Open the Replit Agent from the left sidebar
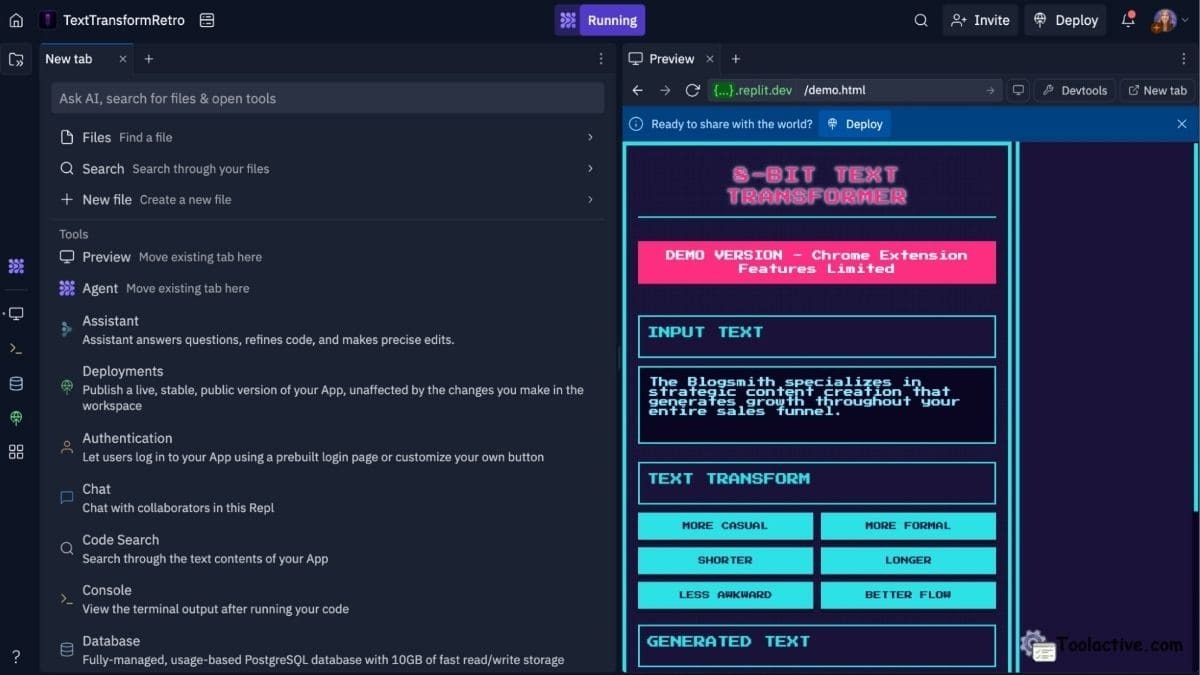The height and width of the screenshot is (675, 1200). 15,266
